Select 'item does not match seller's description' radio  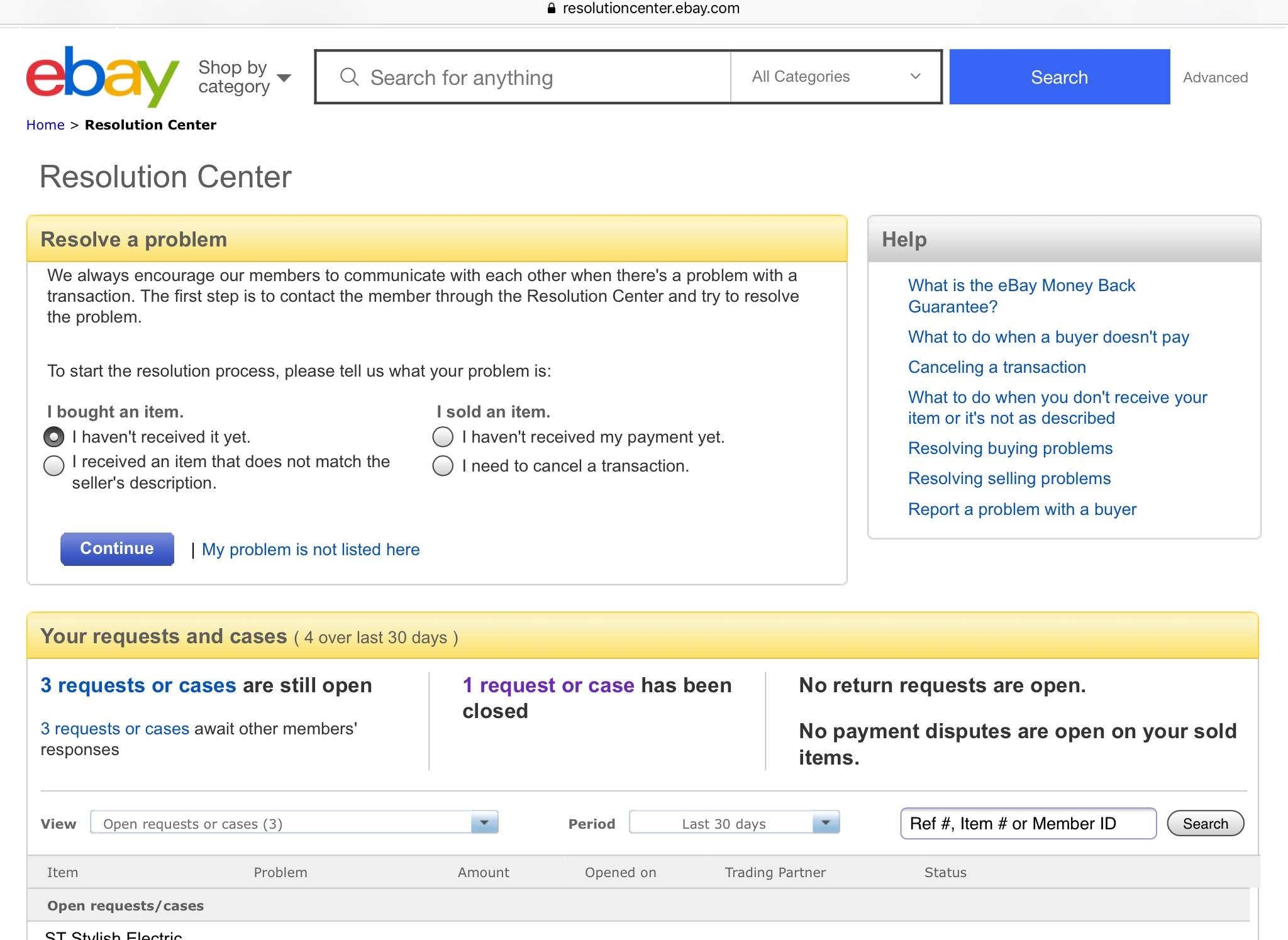pos(54,465)
